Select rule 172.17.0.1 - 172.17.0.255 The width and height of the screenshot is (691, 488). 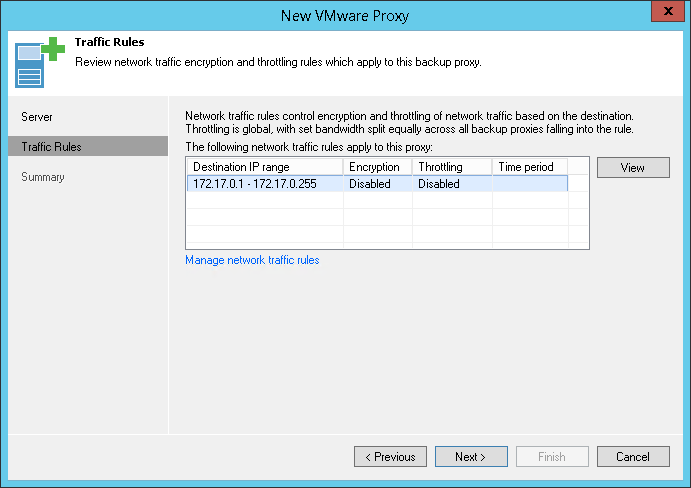click(x=377, y=183)
